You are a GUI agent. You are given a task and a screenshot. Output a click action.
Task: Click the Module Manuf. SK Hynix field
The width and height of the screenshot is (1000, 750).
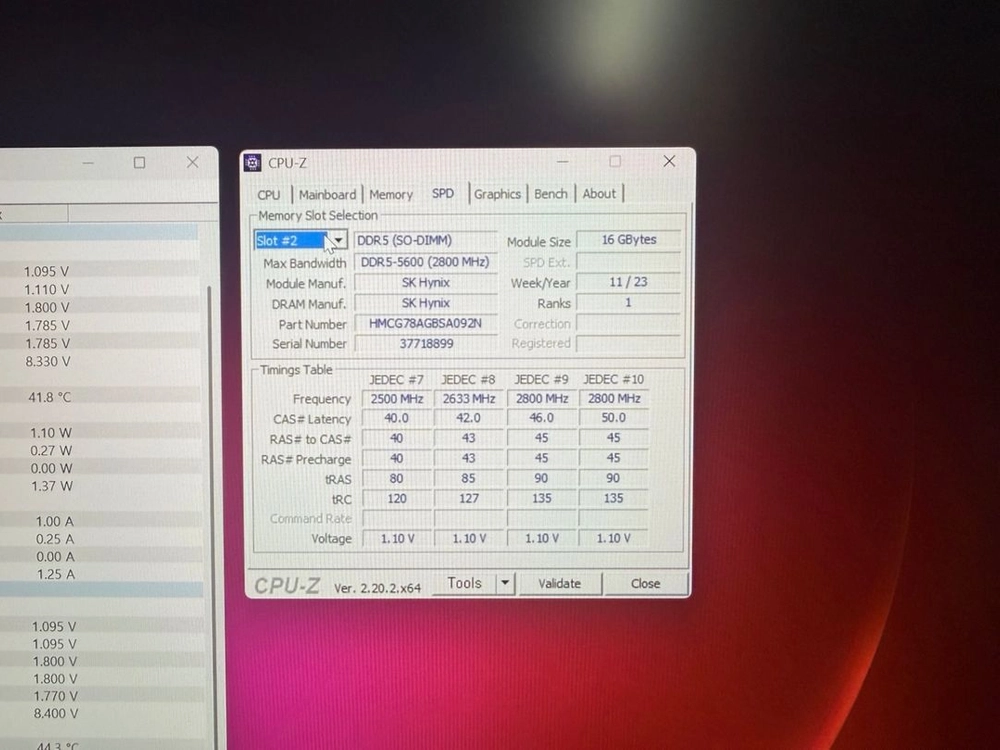[x=425, y=283]
